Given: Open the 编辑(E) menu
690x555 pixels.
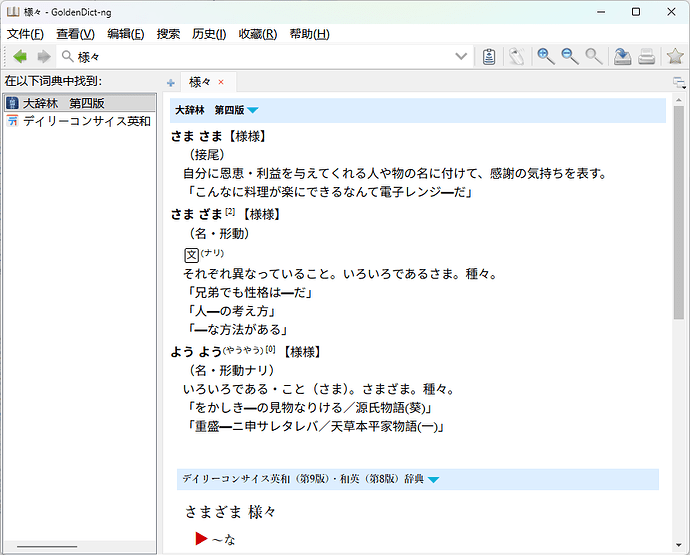Looking at the screenshot, I should pyautogui.click(x=125, y=34).
